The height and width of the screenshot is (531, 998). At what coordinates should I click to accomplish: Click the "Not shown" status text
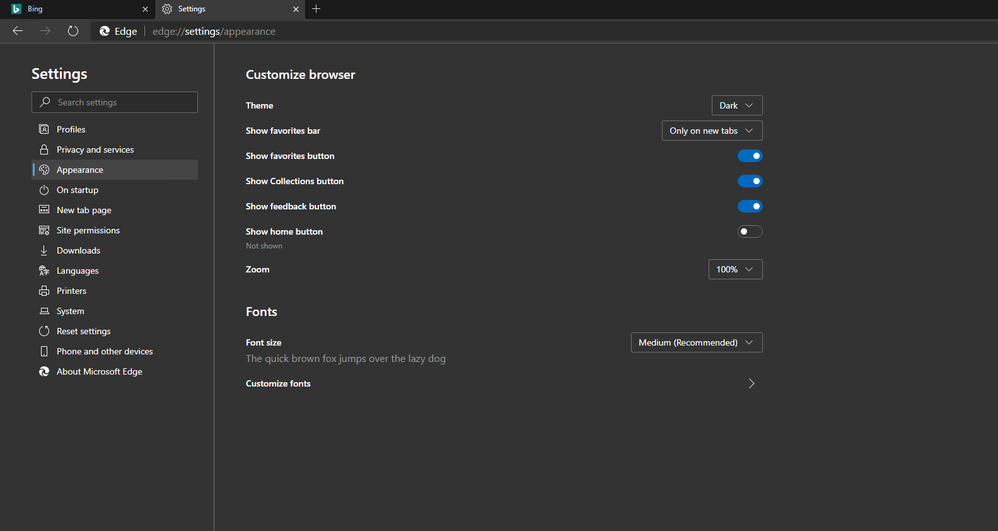click(x=264, y=246)
